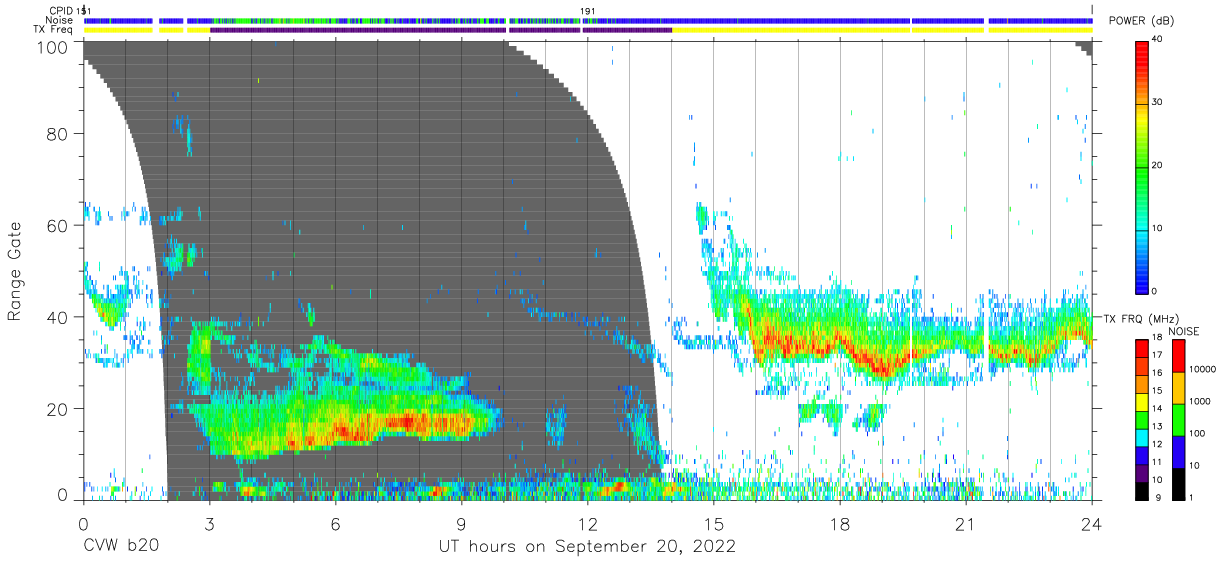Click the 'TX FRQ (MHz)' legend label

pyautogui.click(x=1143, y=319)
